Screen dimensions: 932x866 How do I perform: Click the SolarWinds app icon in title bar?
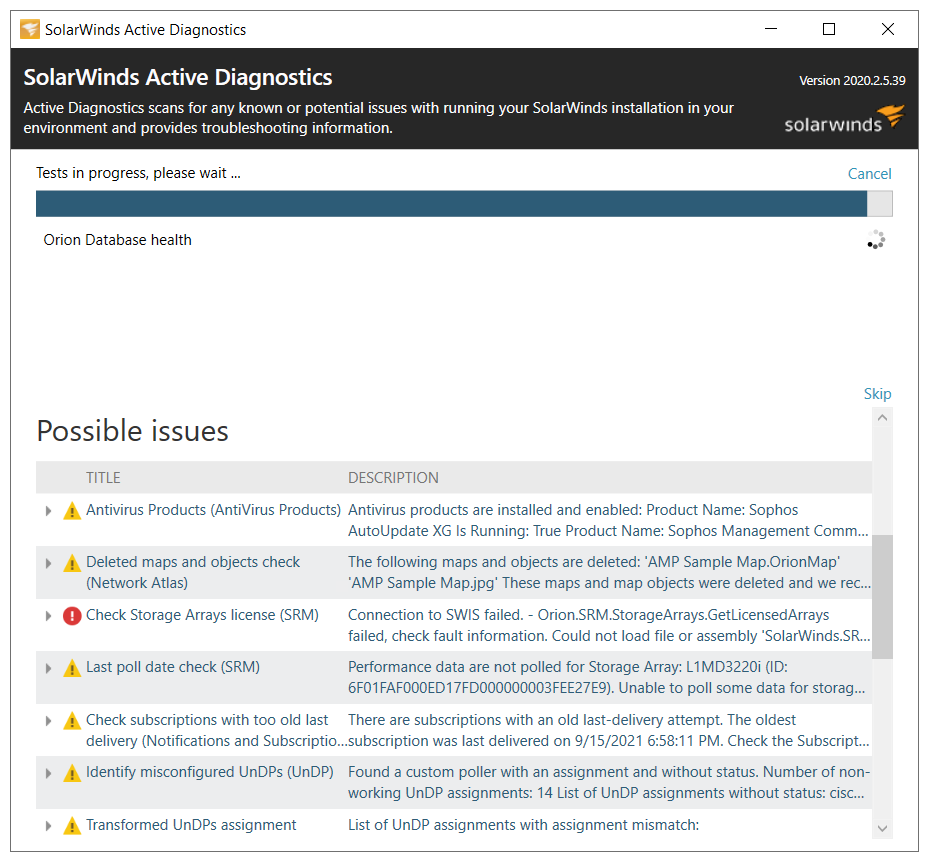(x=30, y=29)
